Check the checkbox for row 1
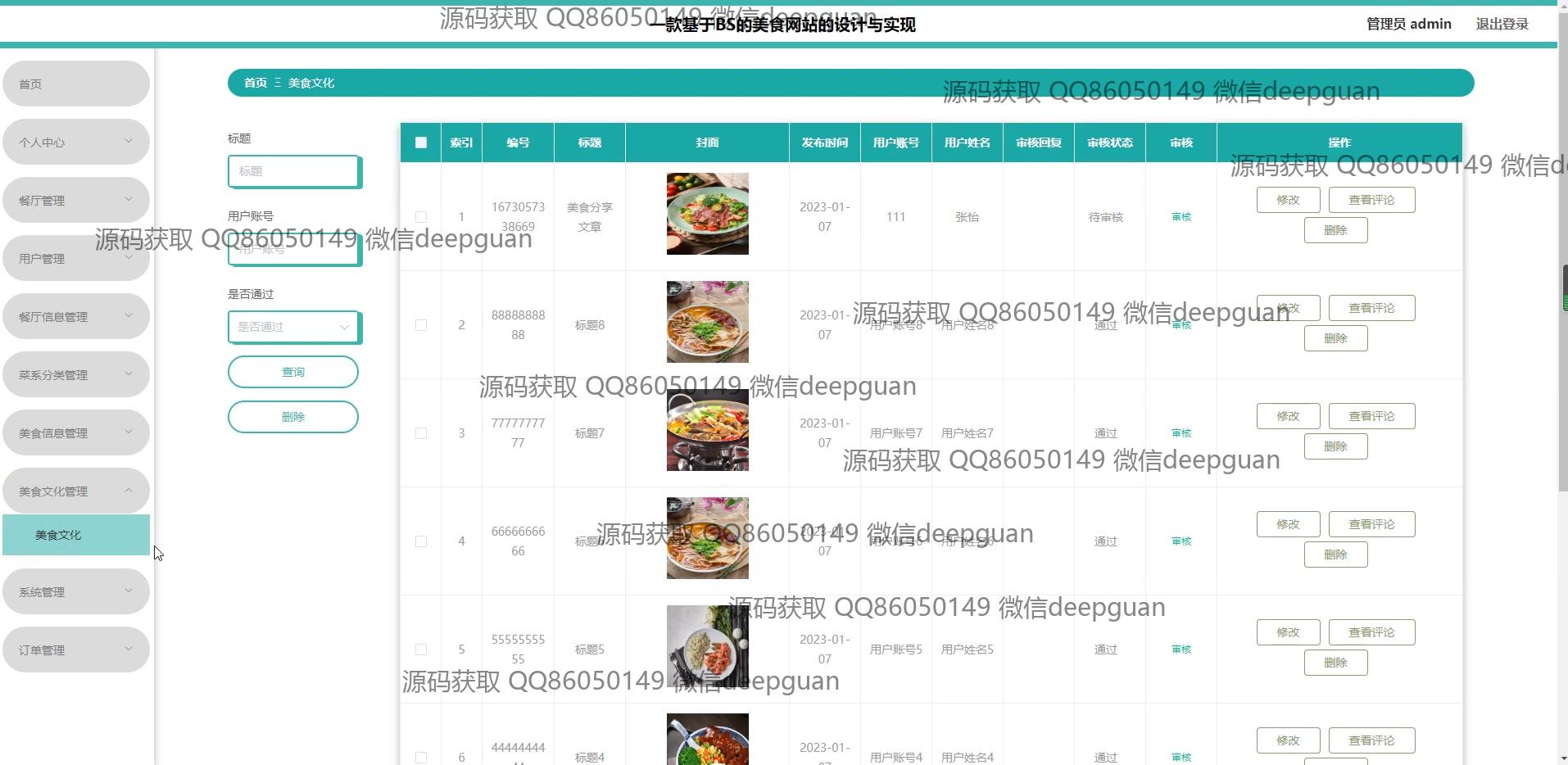This screenshot has width=1568, height=765. (421, 217)
